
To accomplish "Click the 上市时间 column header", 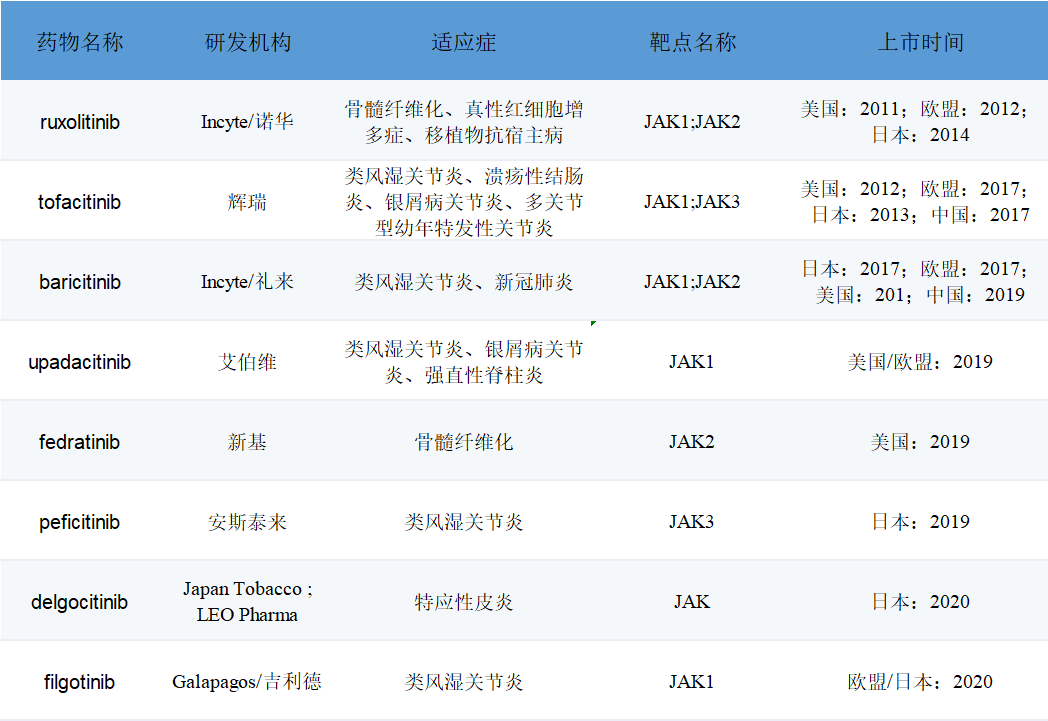I will point(920,42).
